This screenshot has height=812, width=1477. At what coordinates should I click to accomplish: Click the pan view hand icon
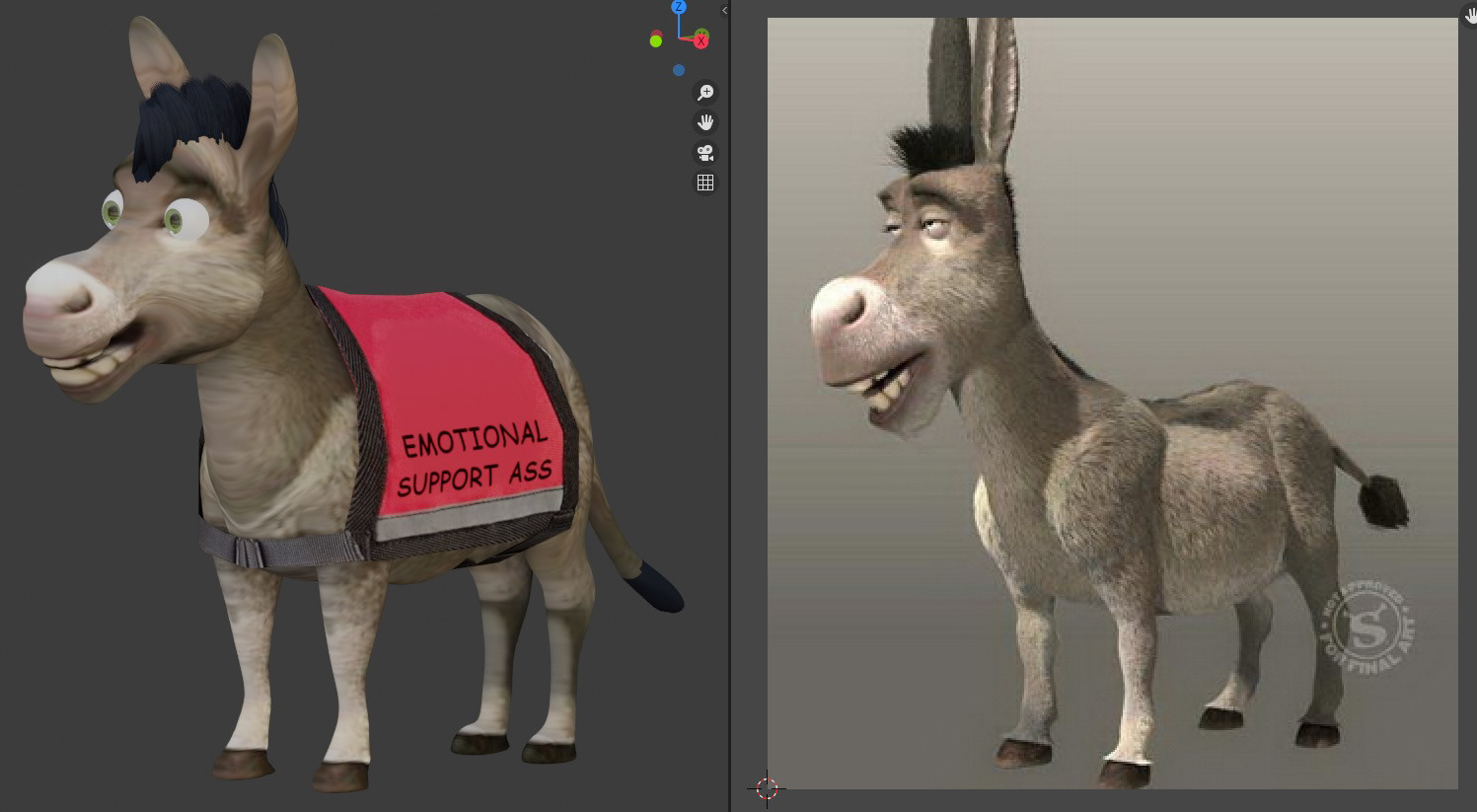(705, 122)
